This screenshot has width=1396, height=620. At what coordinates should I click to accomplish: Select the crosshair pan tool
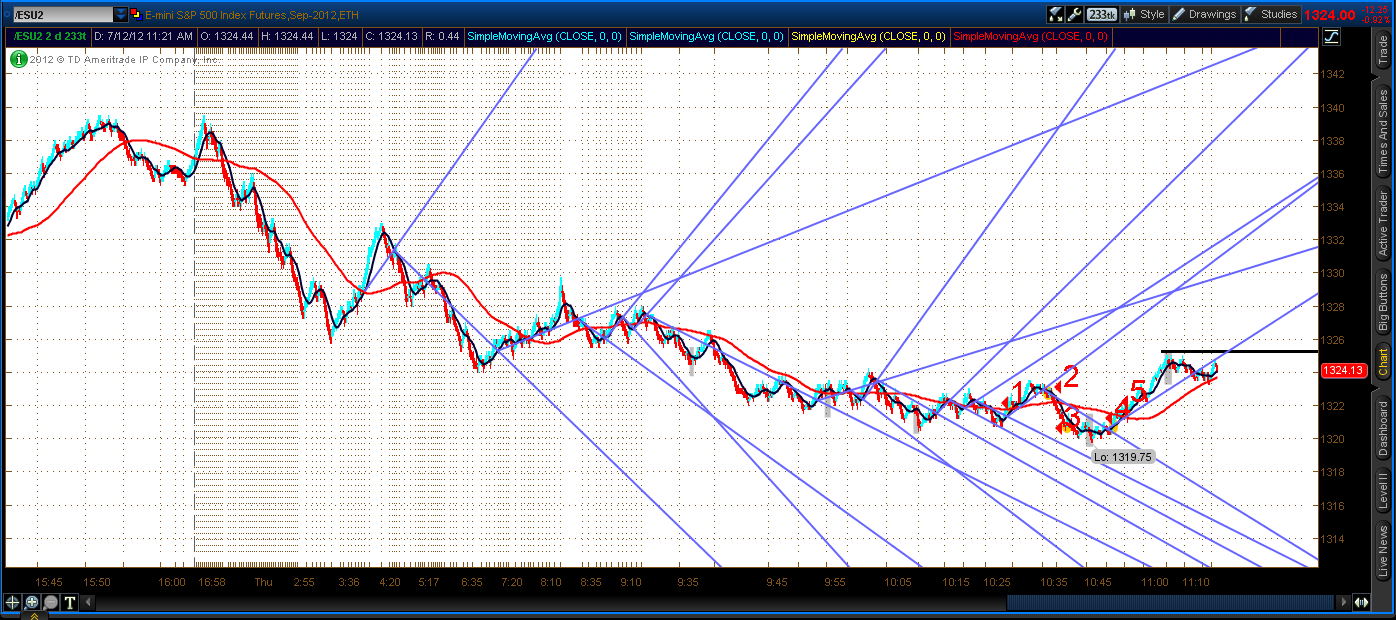pyautogui.click(x=12, y=602)
